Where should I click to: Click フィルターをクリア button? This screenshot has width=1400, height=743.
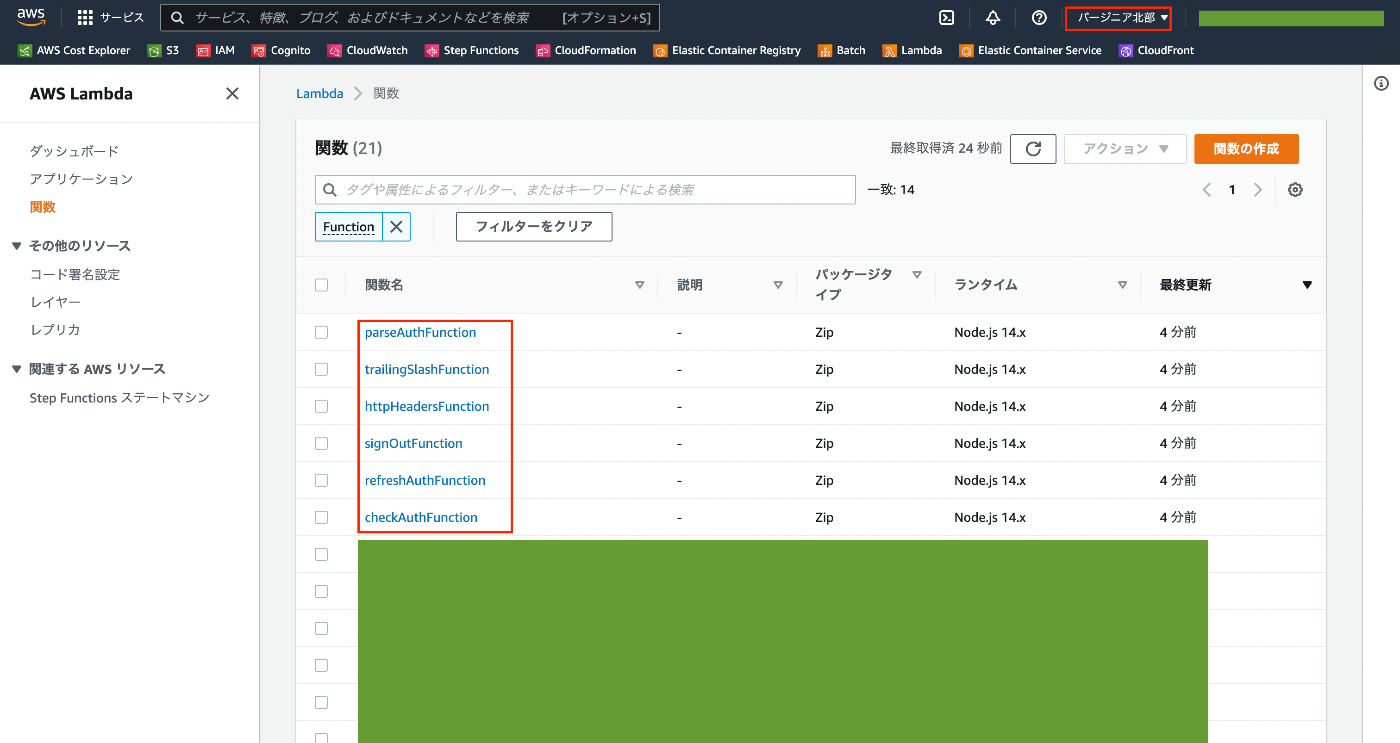click(534, 227)
